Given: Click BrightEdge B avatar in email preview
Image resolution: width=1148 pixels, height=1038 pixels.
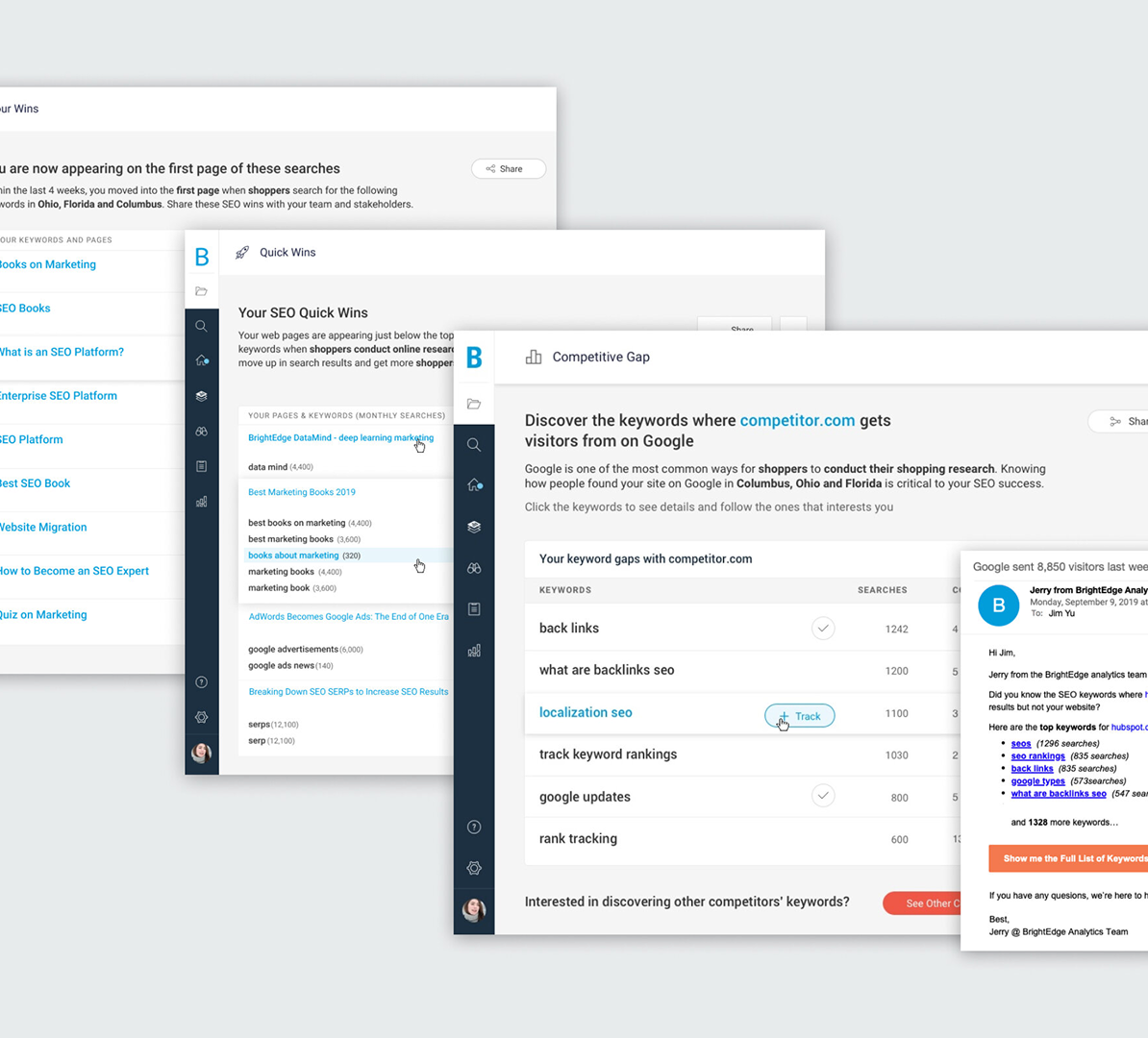Looking at the screenshot, I should pyautogui.click(x=999, y=605).
